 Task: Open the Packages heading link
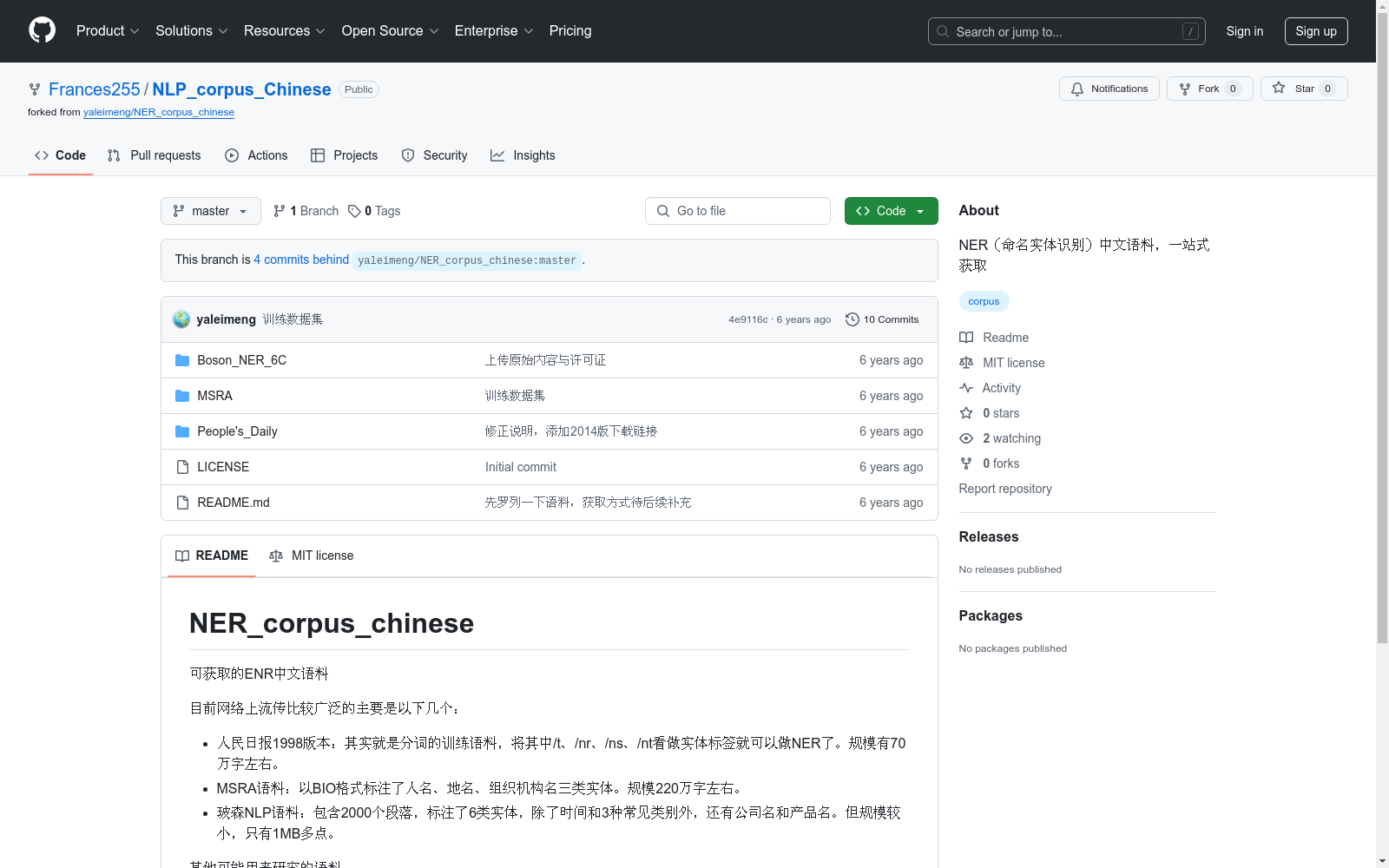coord(991,615)
